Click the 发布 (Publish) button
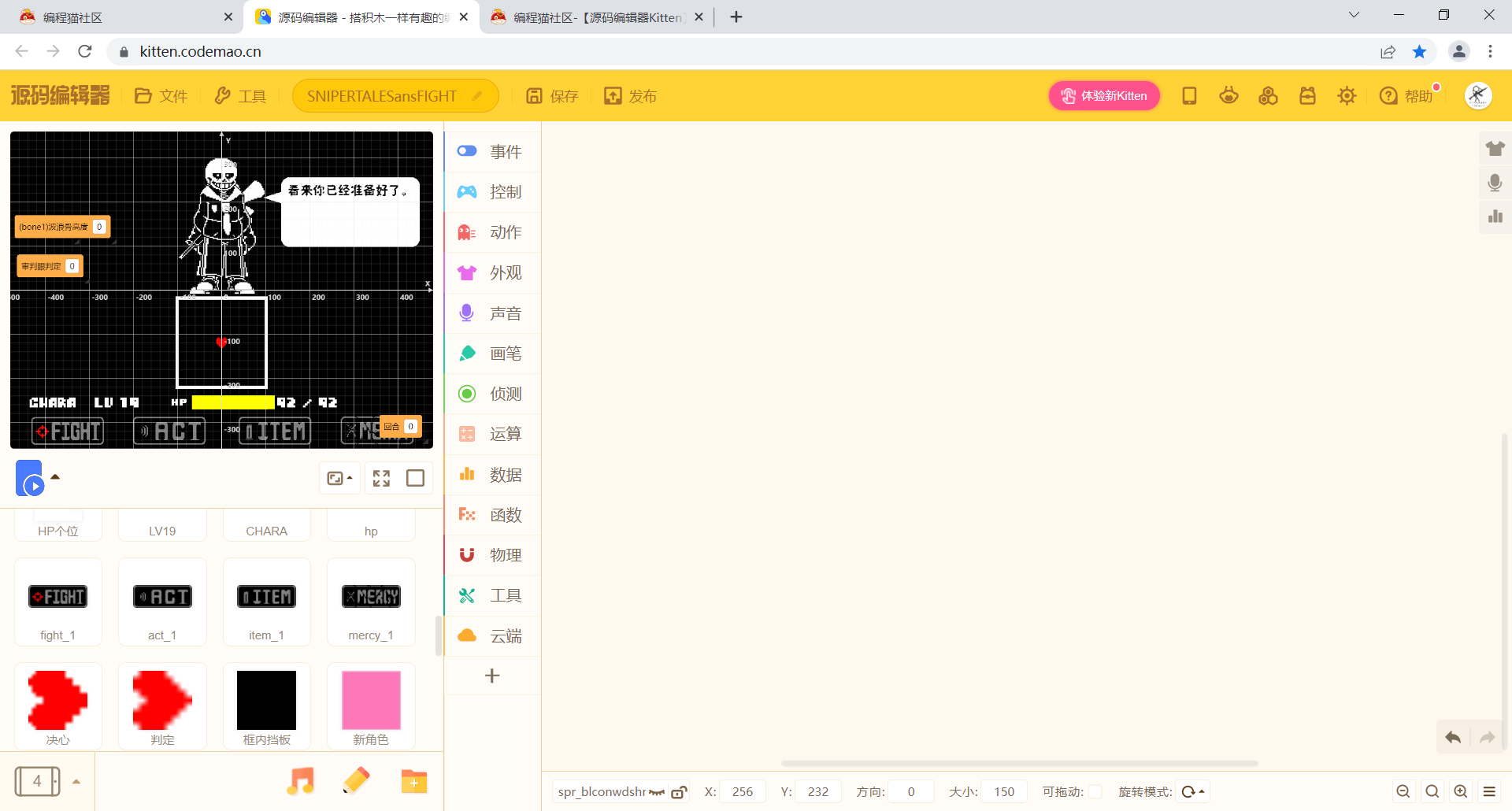Screen dimensions: 1512x811 630,96
